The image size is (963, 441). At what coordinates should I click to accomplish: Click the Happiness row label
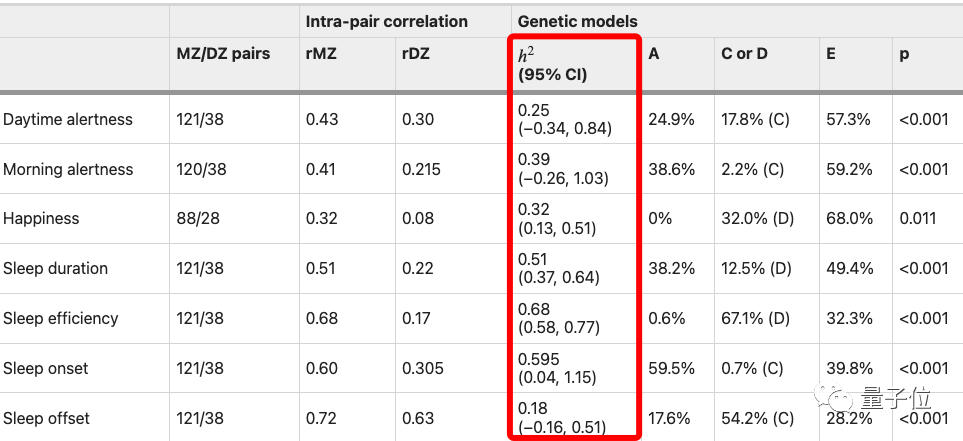tap(41, 218)
